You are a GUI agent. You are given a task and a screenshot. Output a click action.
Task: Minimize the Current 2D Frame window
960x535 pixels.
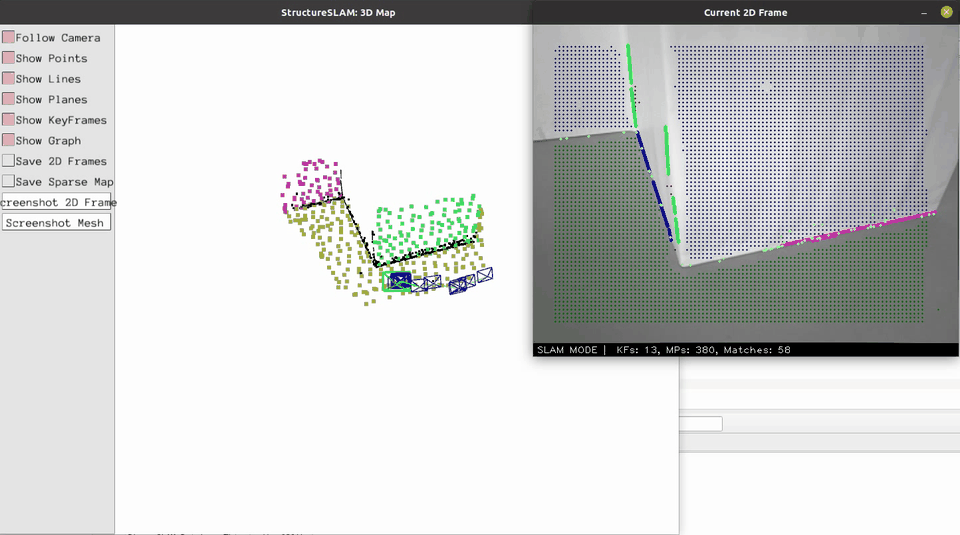[924, 13]
